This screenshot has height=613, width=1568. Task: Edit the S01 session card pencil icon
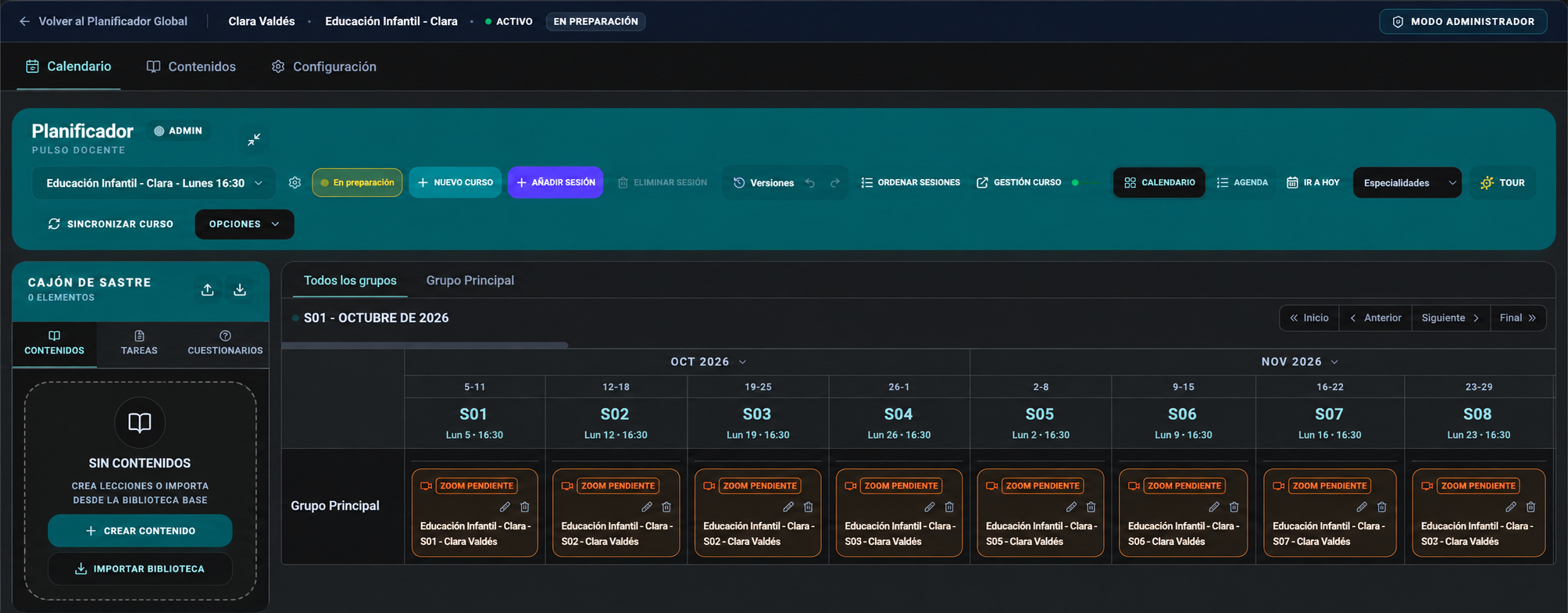coord(505,507)
